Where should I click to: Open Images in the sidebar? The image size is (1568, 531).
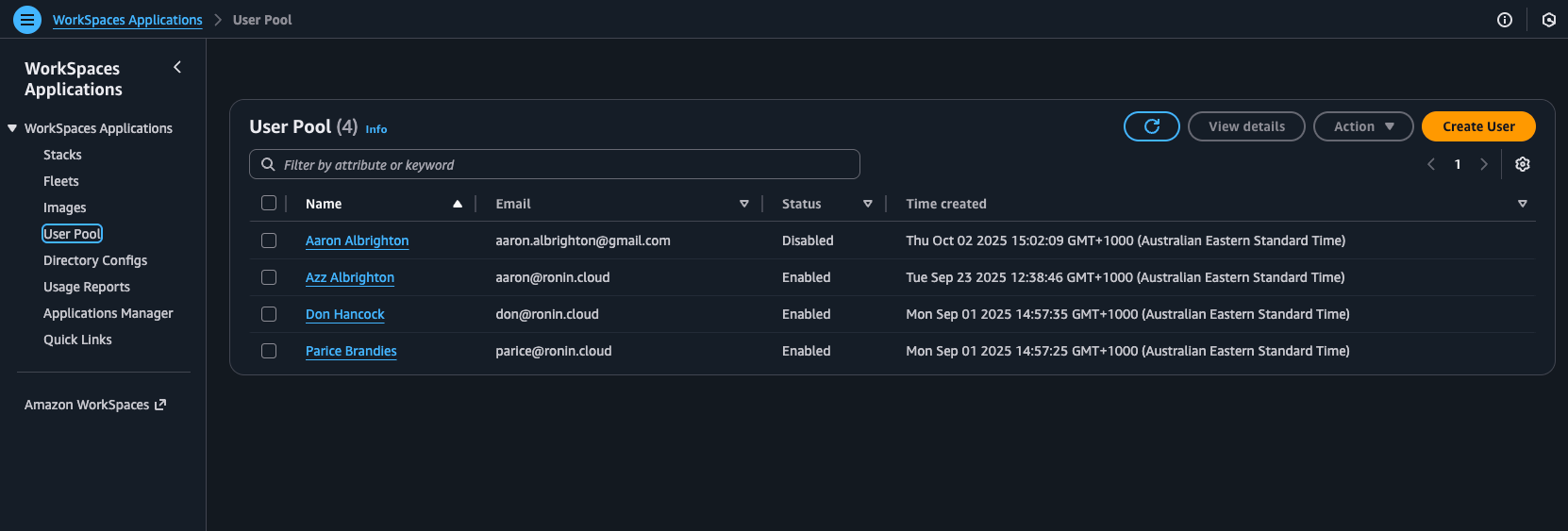[x=65, y=207]
